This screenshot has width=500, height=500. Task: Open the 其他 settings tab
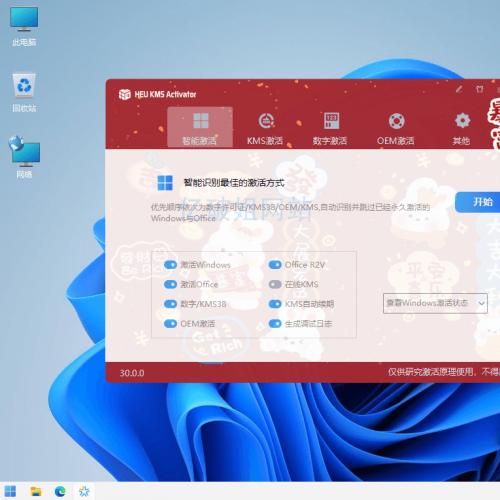[462, 129]
